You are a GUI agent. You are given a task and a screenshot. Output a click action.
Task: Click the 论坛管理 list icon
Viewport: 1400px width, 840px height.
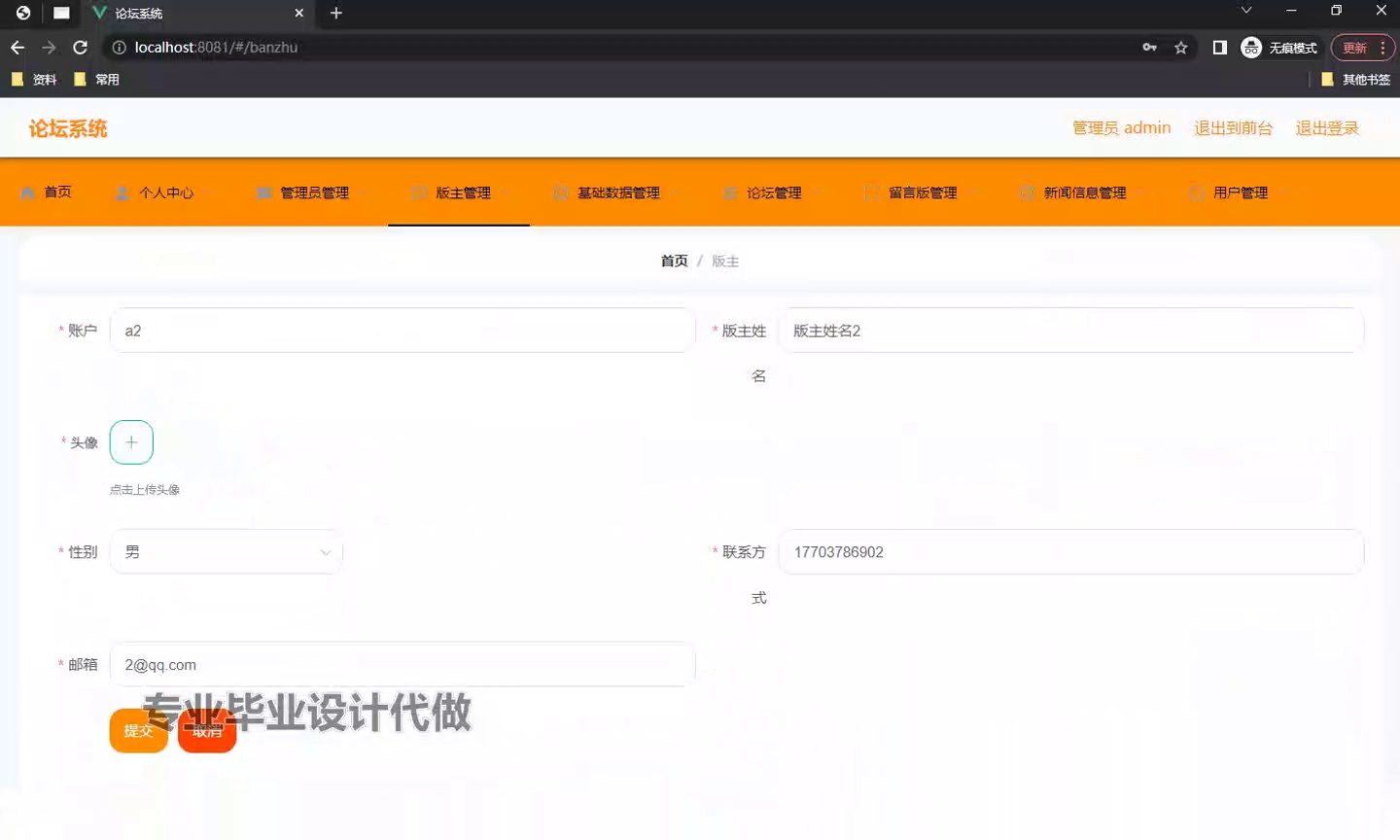pyautogui.click(x=730, y=192)
